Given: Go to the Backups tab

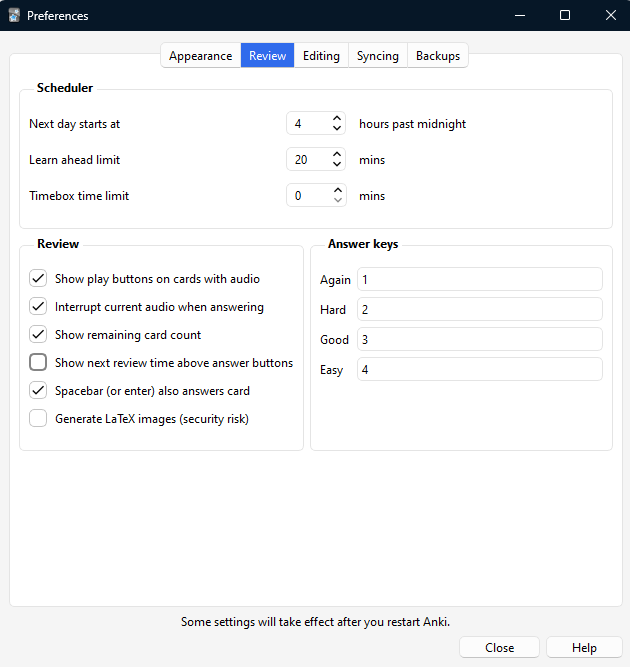Looking at the screenshot, I should tap(437, 56).
